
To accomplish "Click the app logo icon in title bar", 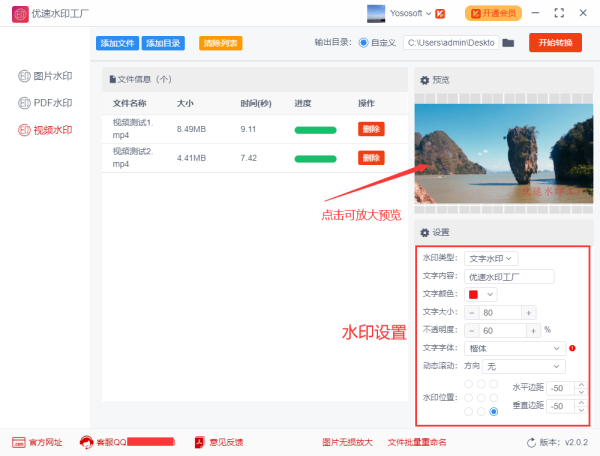I will click(x=20, y=14).
